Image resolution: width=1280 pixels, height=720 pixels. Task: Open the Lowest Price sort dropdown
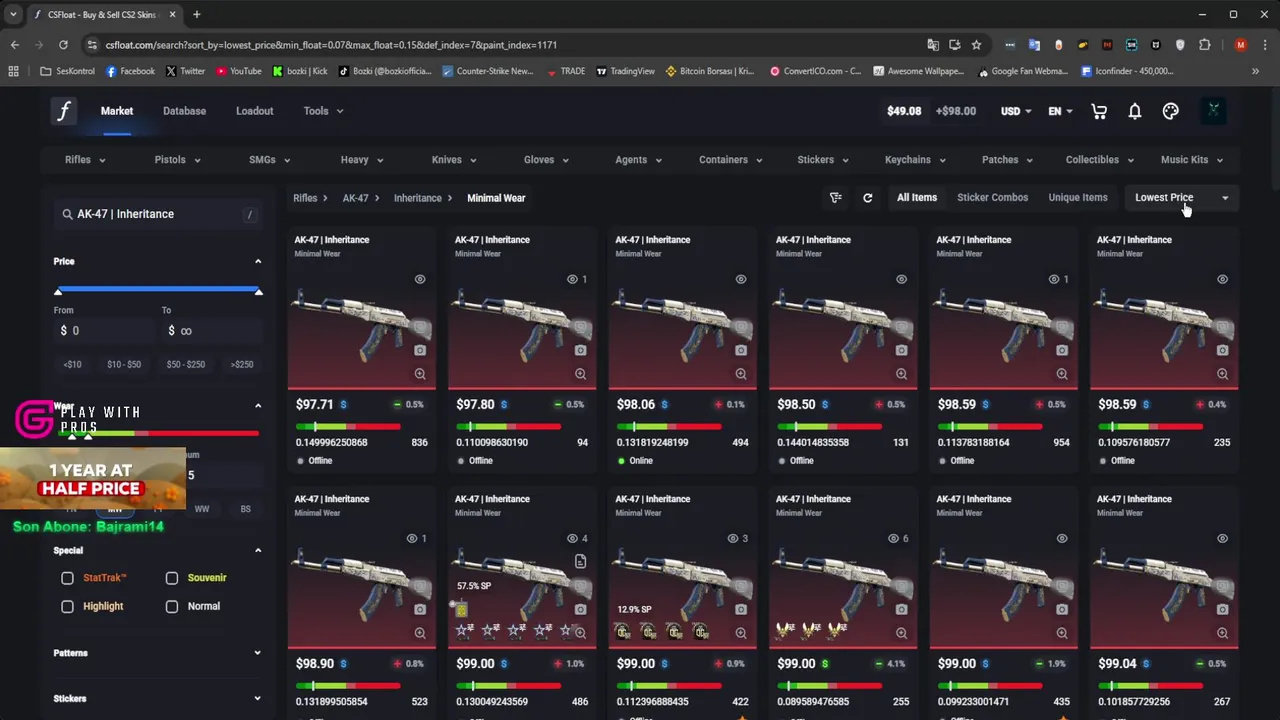pyautogui.click(x=1182, y=198)
